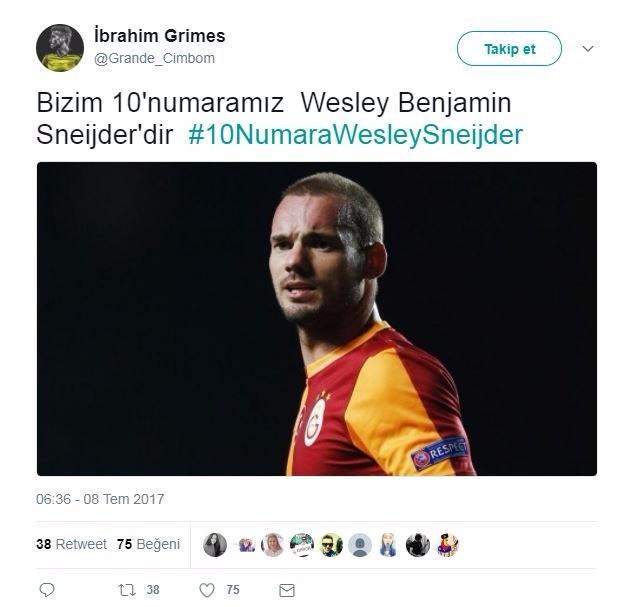Click the retweet count 38 beside arrows
Image resolution: width=625 pixels, height=607 pixels.
pyautogui.click(x=153, y=590)
